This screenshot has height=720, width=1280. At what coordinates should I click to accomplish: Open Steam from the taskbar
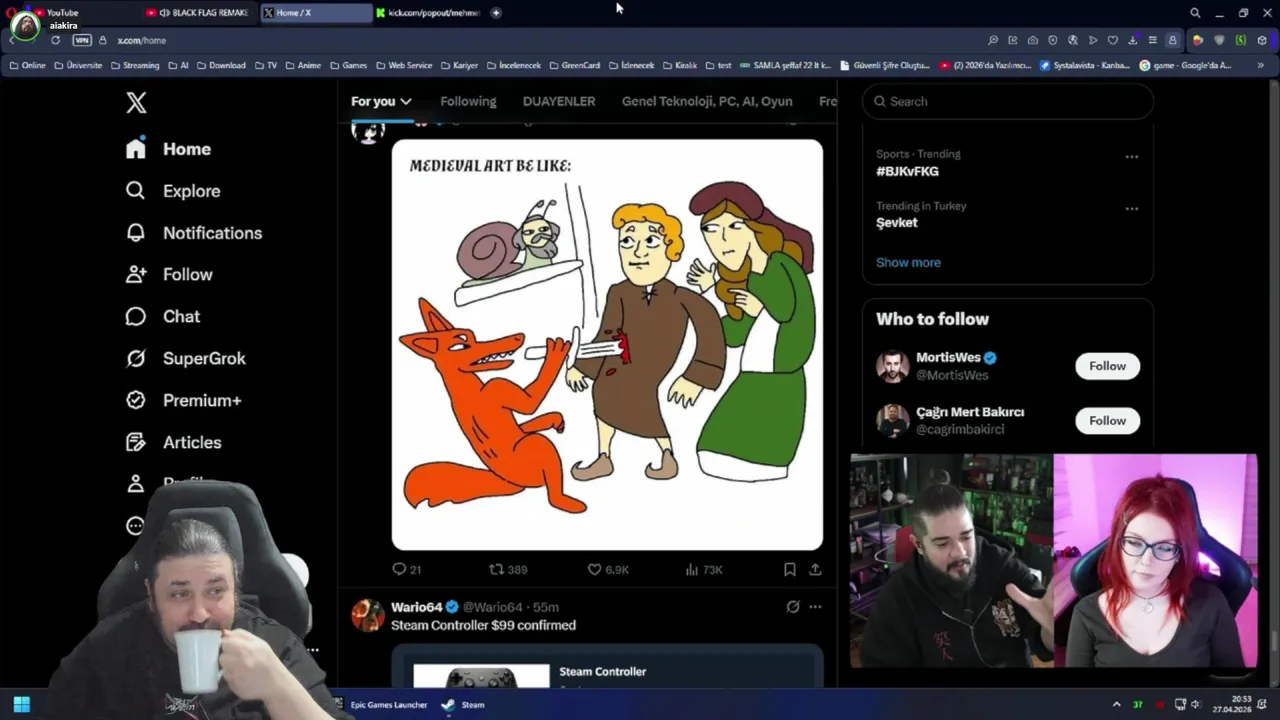point(463,704)
